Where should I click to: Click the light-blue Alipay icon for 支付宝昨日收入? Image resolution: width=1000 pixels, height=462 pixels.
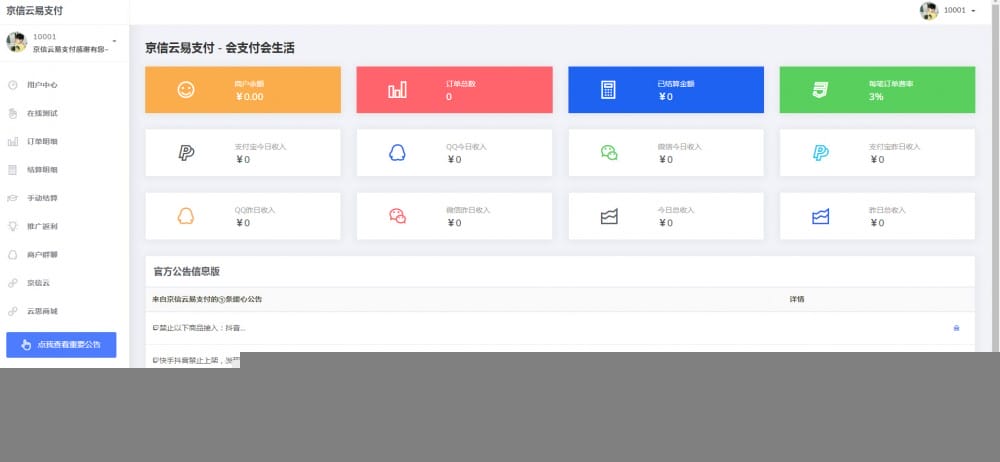821,153
